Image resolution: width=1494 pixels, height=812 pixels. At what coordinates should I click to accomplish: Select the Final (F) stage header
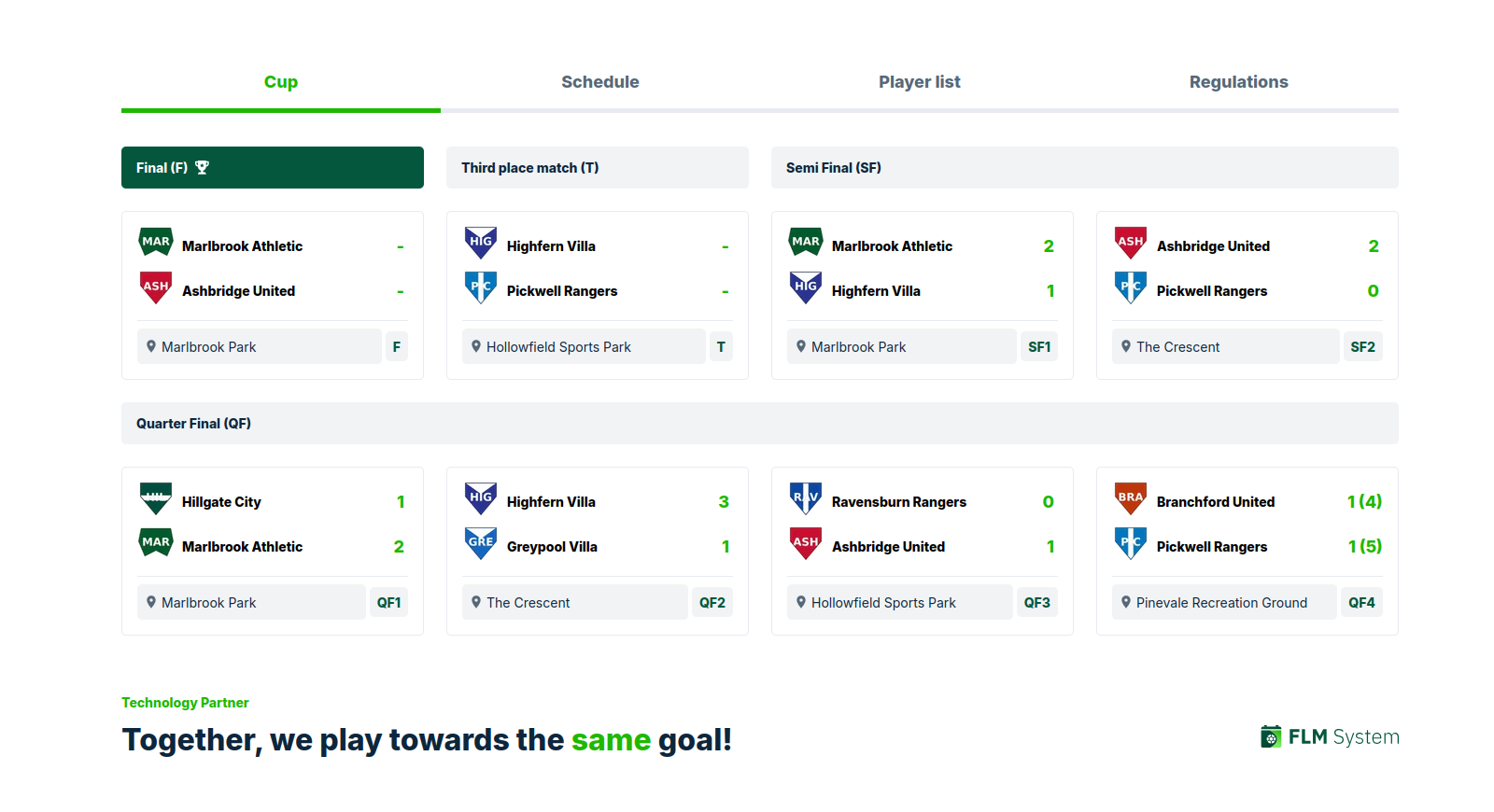(273, 168)
